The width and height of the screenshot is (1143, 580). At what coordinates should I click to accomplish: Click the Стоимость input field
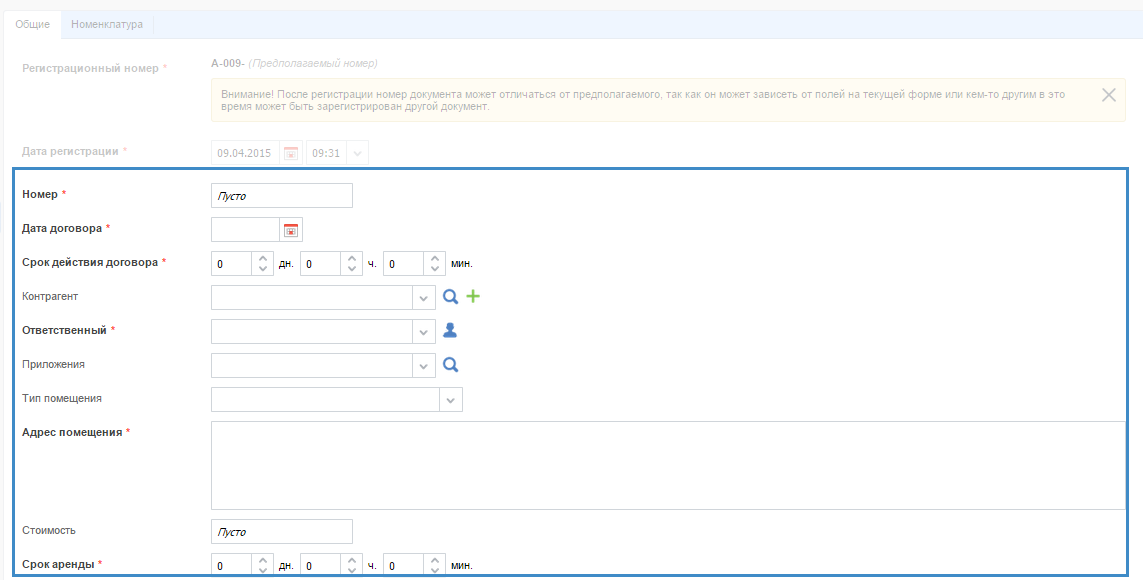coord(282,532)
